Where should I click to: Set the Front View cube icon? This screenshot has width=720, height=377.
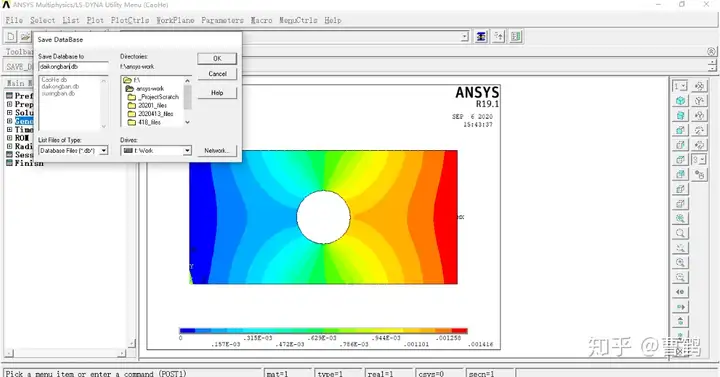click(x=681, y=130)
